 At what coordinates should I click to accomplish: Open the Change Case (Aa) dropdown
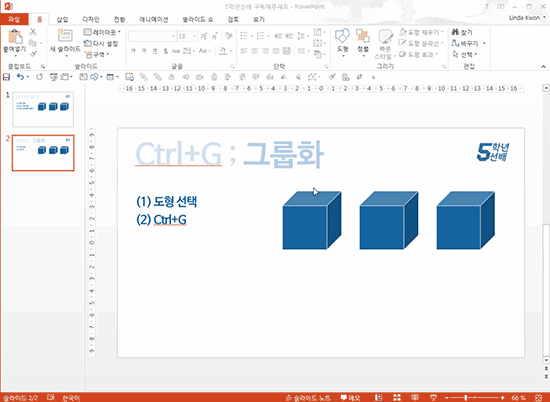pyautogui.click(x=204, y=51)
